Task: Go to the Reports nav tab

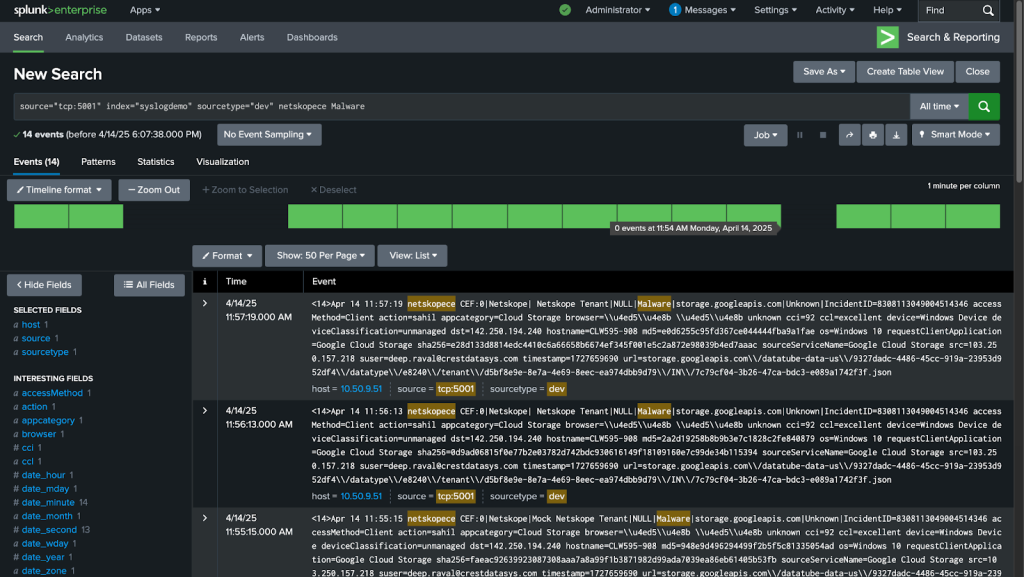Action: click(201, 37)
